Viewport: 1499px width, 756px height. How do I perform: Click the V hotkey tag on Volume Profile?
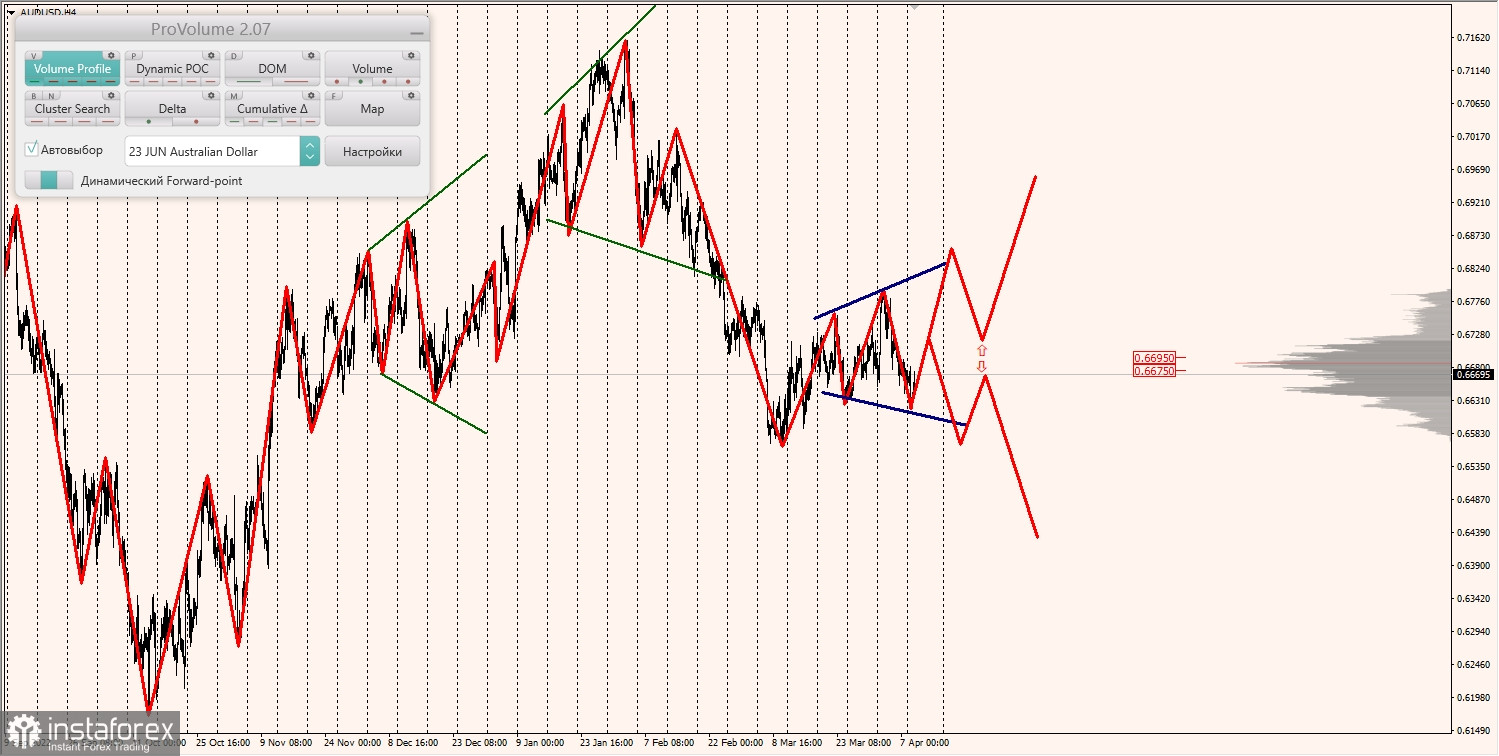34,56
